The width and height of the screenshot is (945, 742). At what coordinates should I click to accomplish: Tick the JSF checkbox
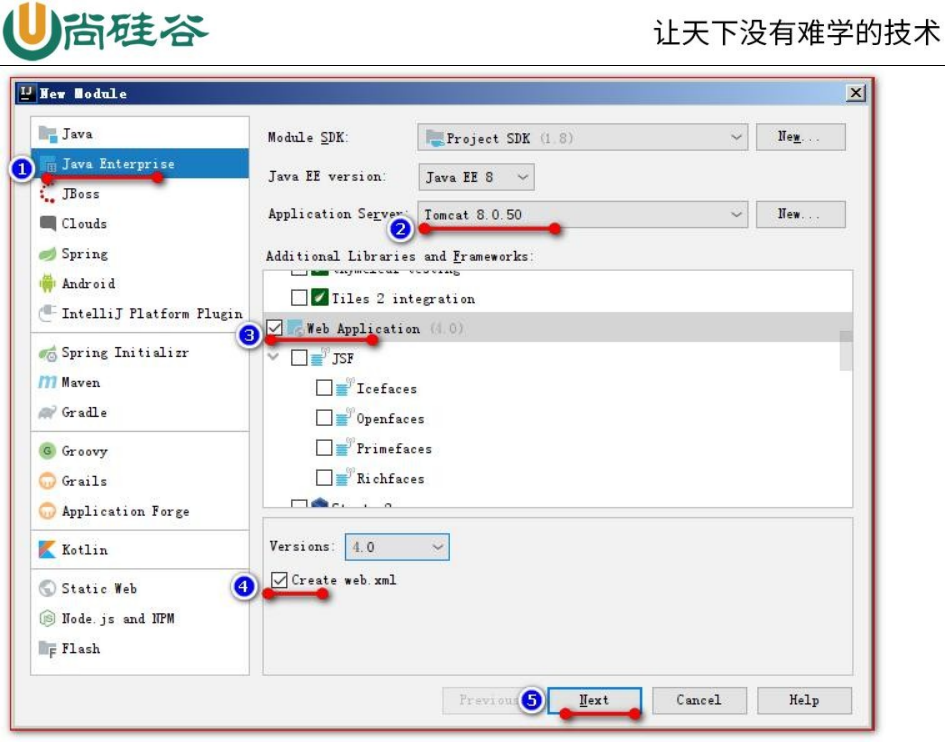tap(299, 358)
